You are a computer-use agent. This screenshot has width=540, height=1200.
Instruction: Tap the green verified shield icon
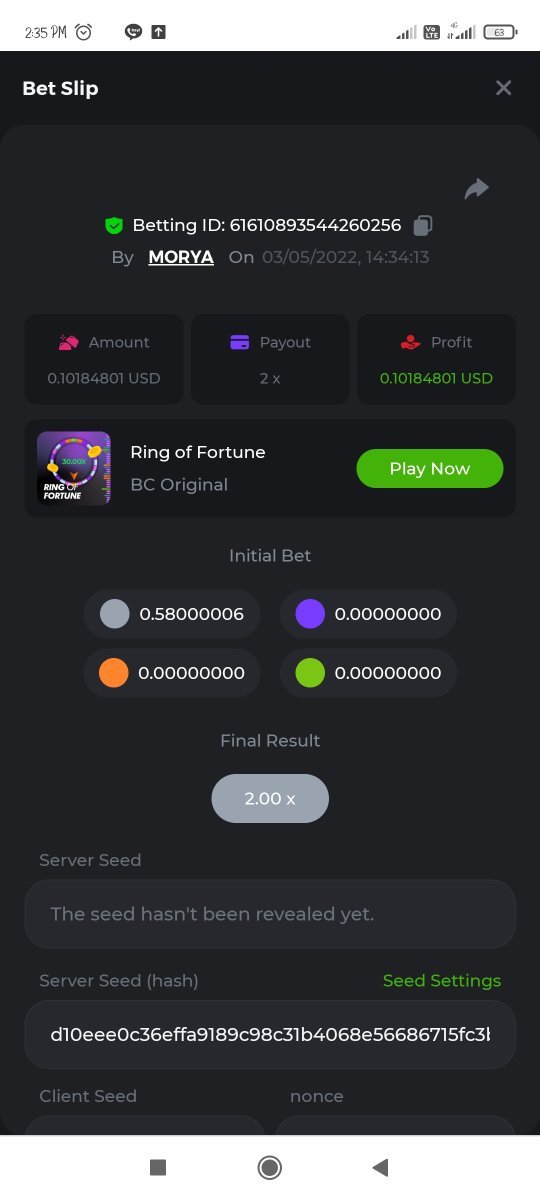pyautogui.click(x=113, y=225)
